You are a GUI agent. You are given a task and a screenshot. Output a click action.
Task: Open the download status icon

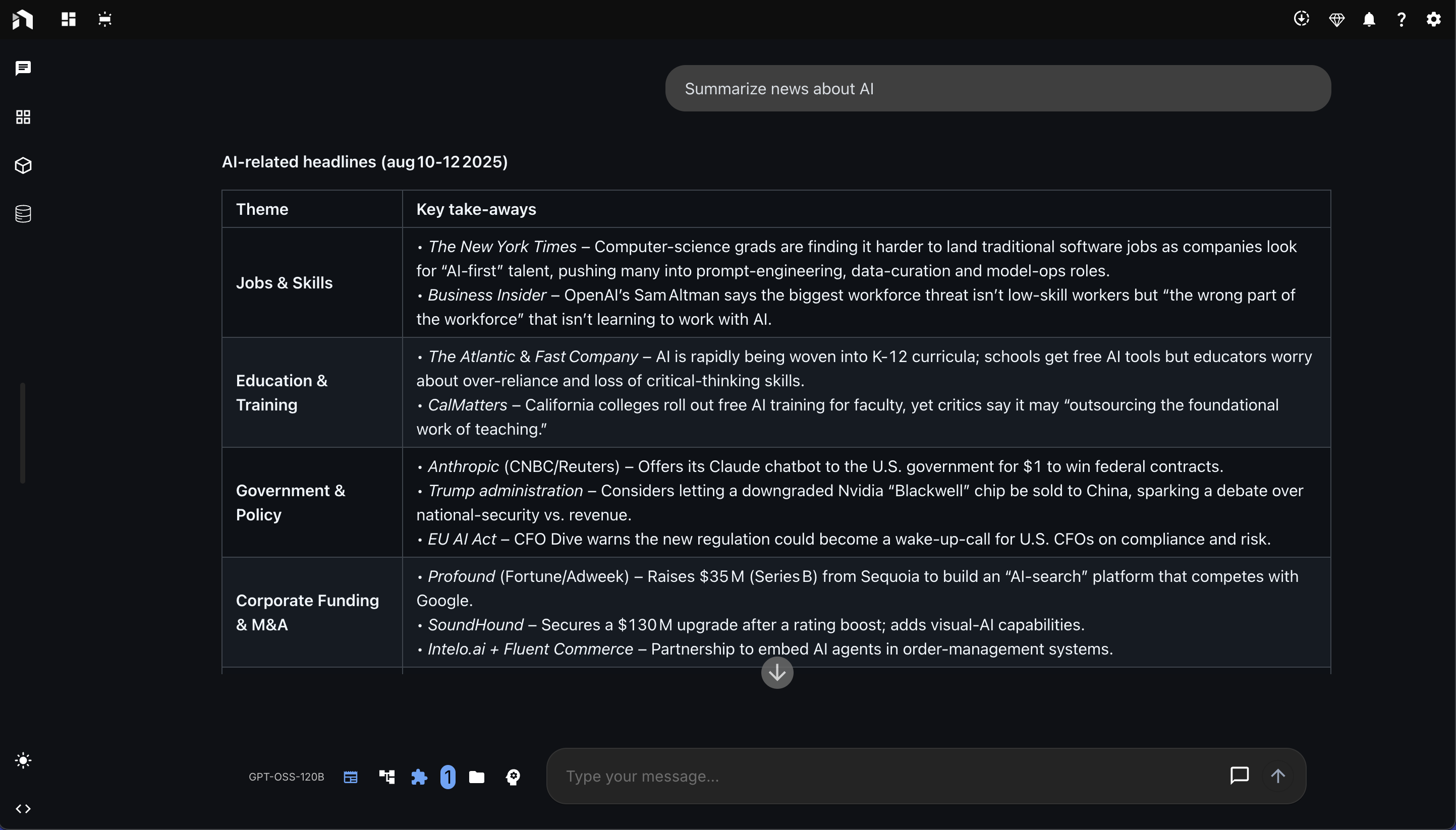click(x=1301, y=19)
